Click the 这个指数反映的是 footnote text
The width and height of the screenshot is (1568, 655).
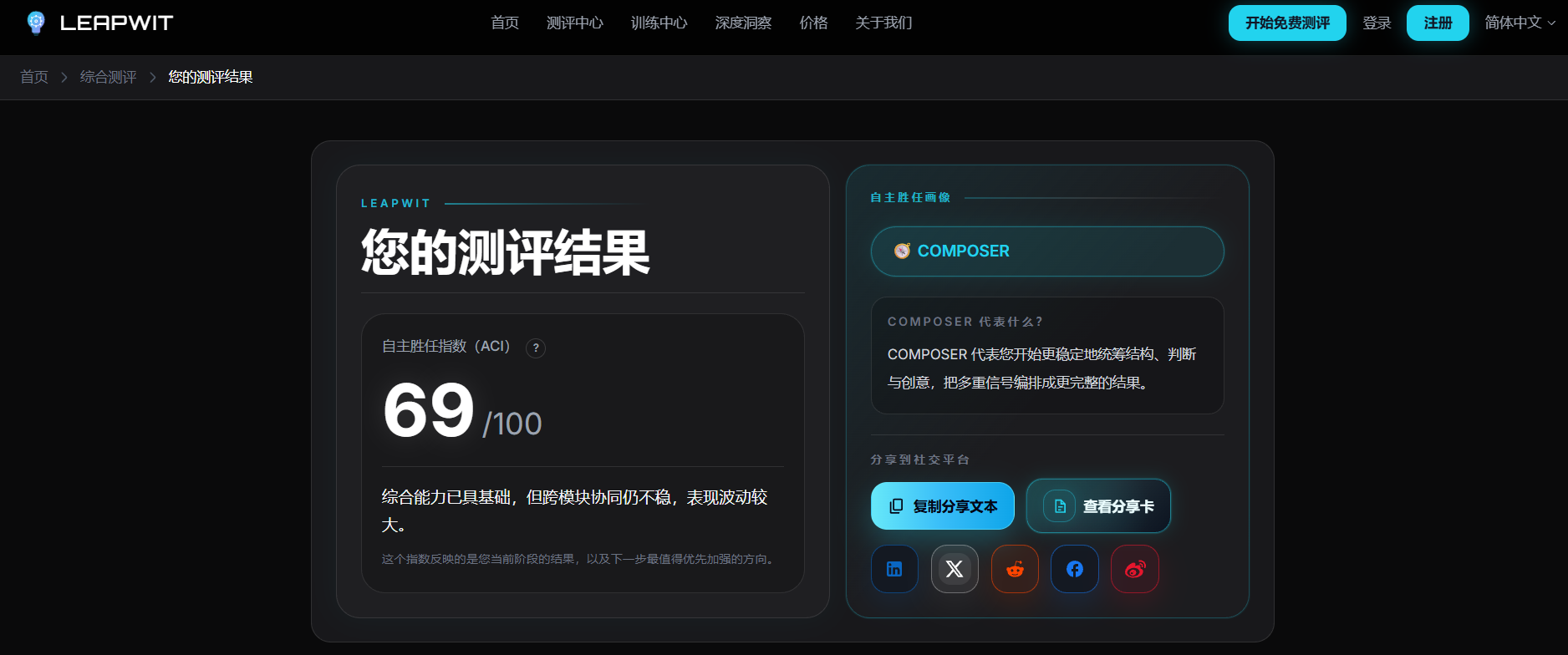(x=579, y=559)
